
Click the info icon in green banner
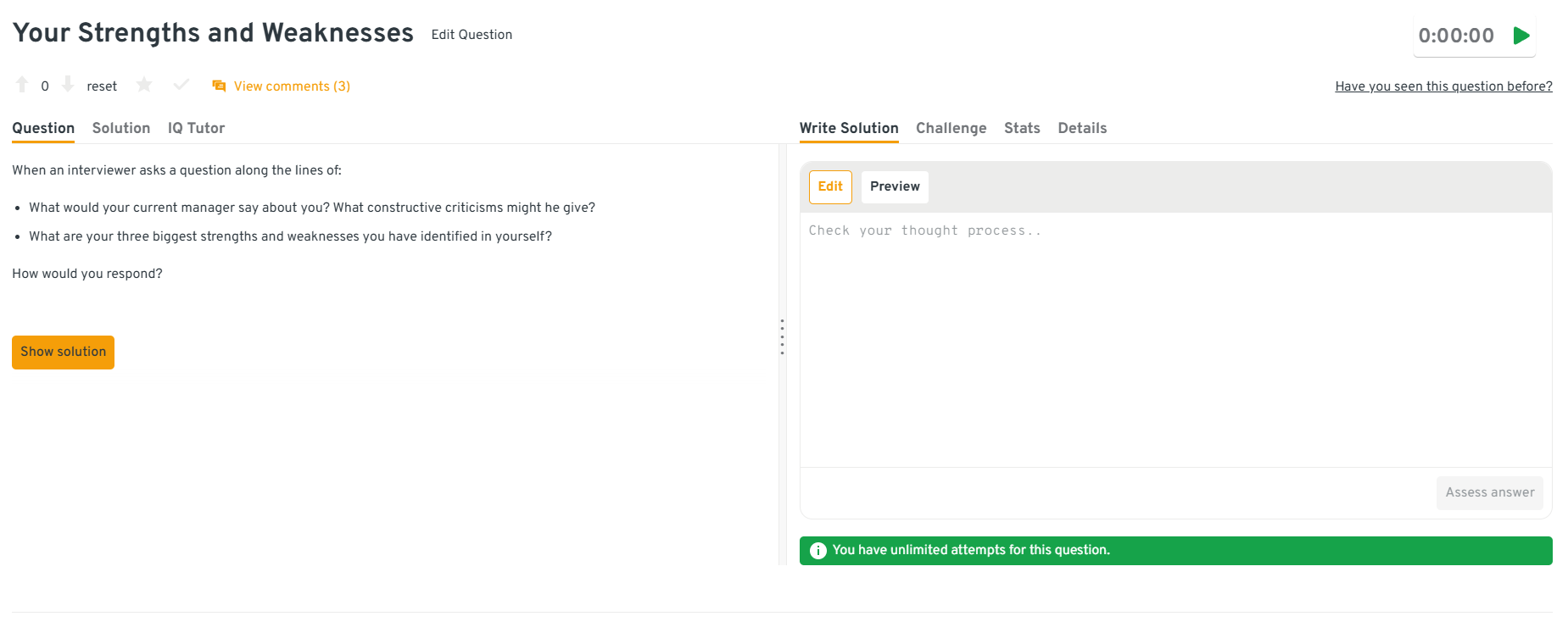tap(817, 551)
